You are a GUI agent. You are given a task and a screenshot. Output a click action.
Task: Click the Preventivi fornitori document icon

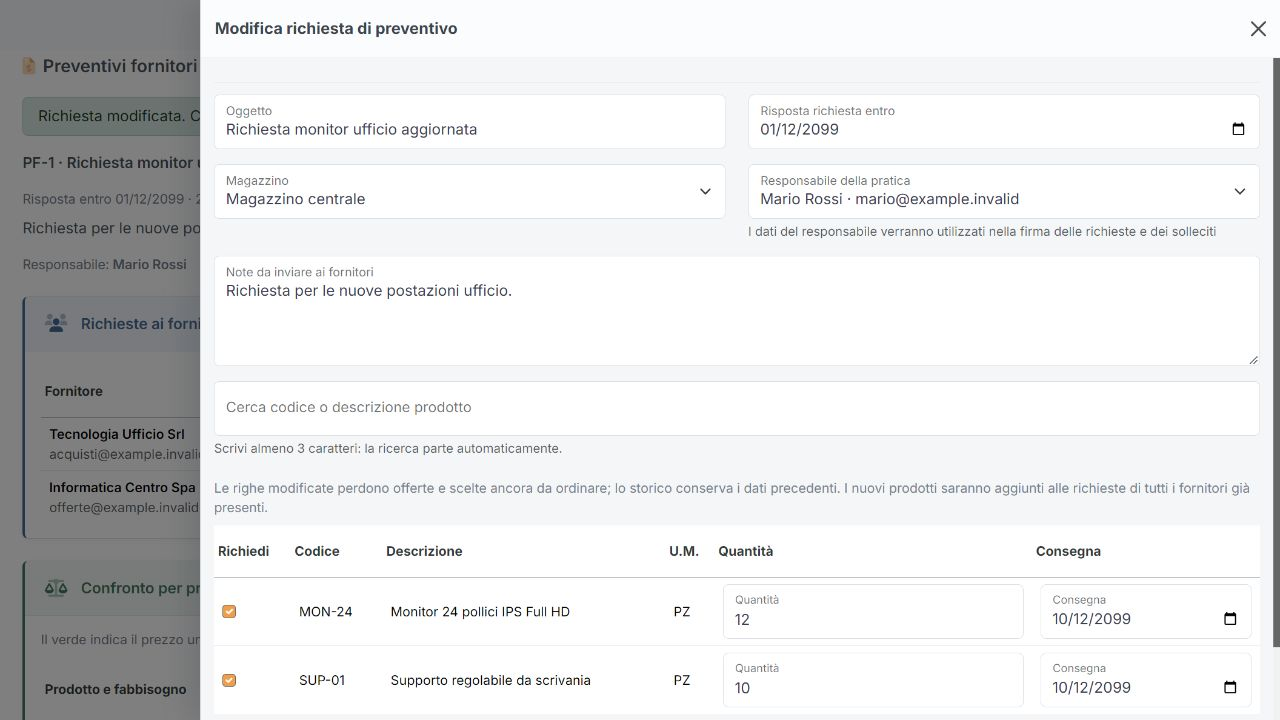(29, 66)
